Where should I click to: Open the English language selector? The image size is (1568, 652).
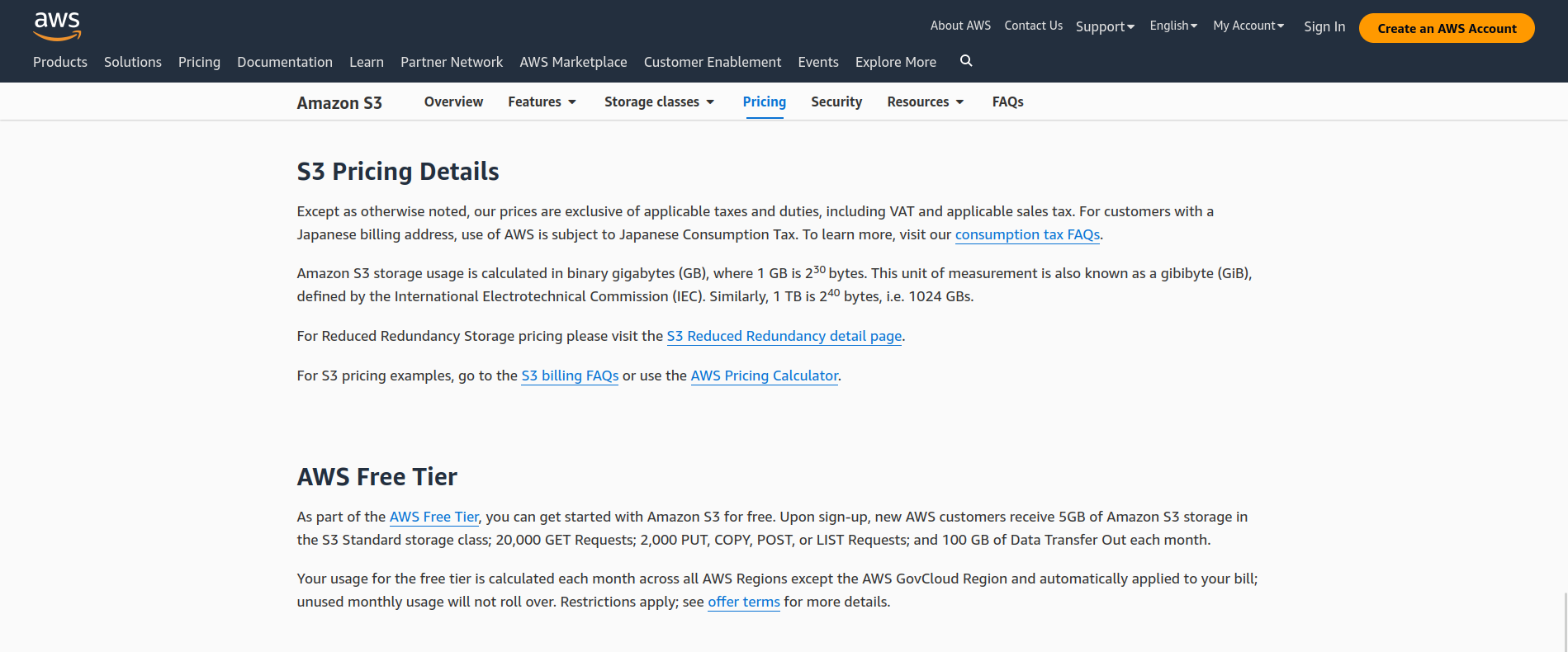(1173, 26)
